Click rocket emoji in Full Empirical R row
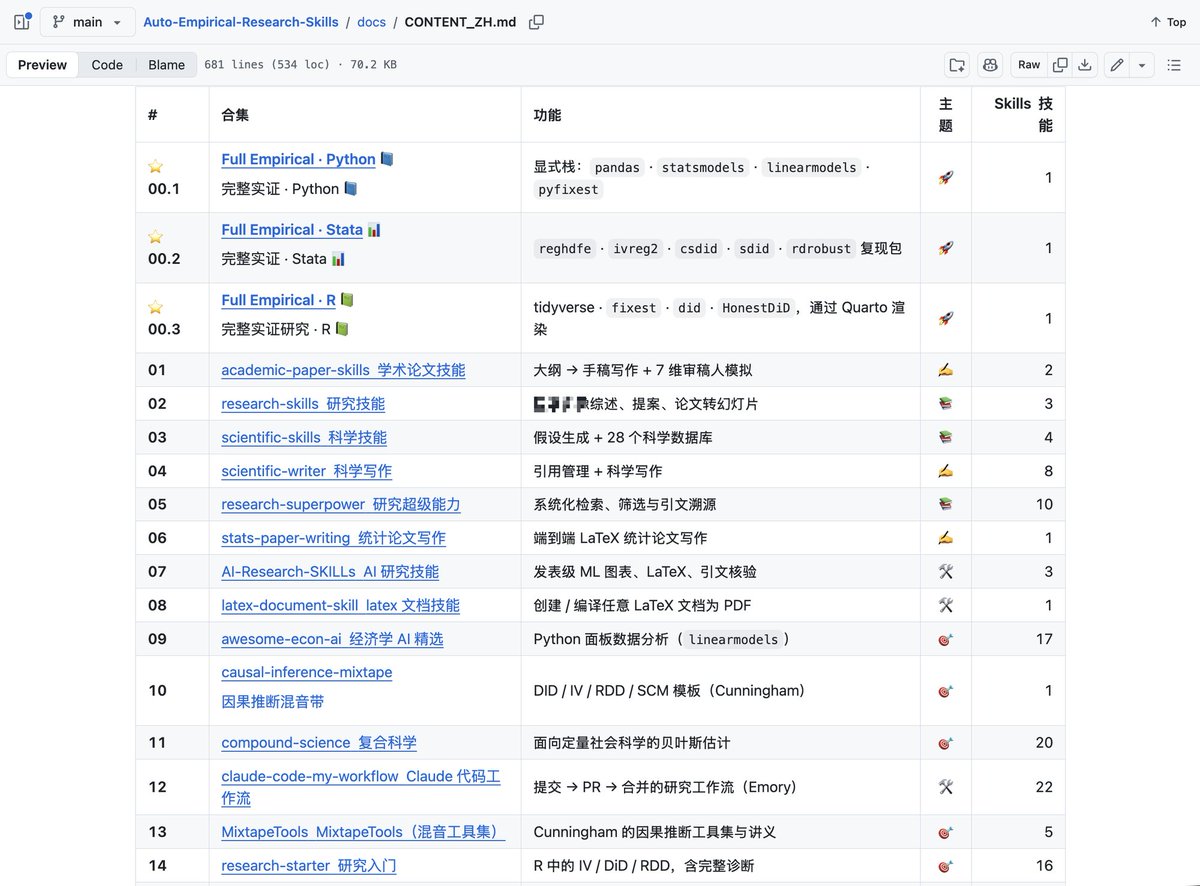The height and width of the screenshot is (886, 1200). [x=946, y=318]
